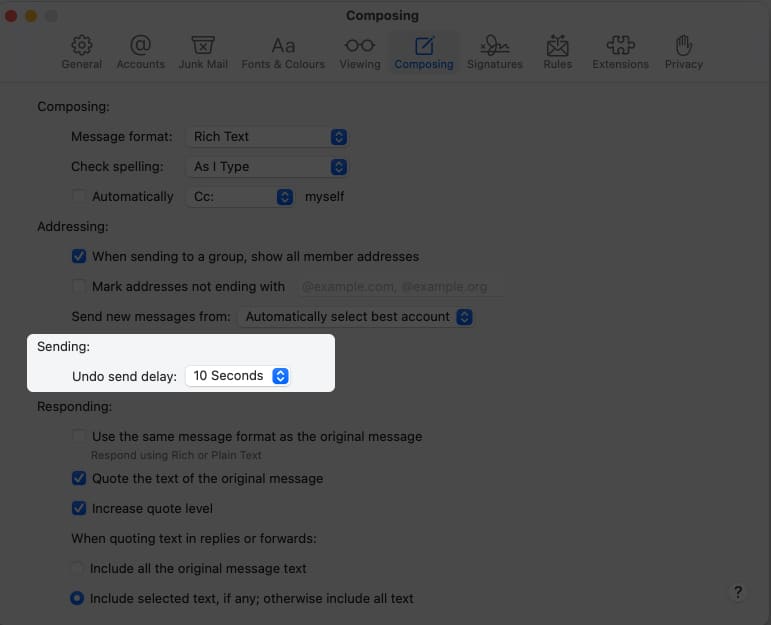The height and width of the screenshot is (625, 771).
Task: Uncheck show all member addresses checkbox
Action: click(x=79, y=256)
